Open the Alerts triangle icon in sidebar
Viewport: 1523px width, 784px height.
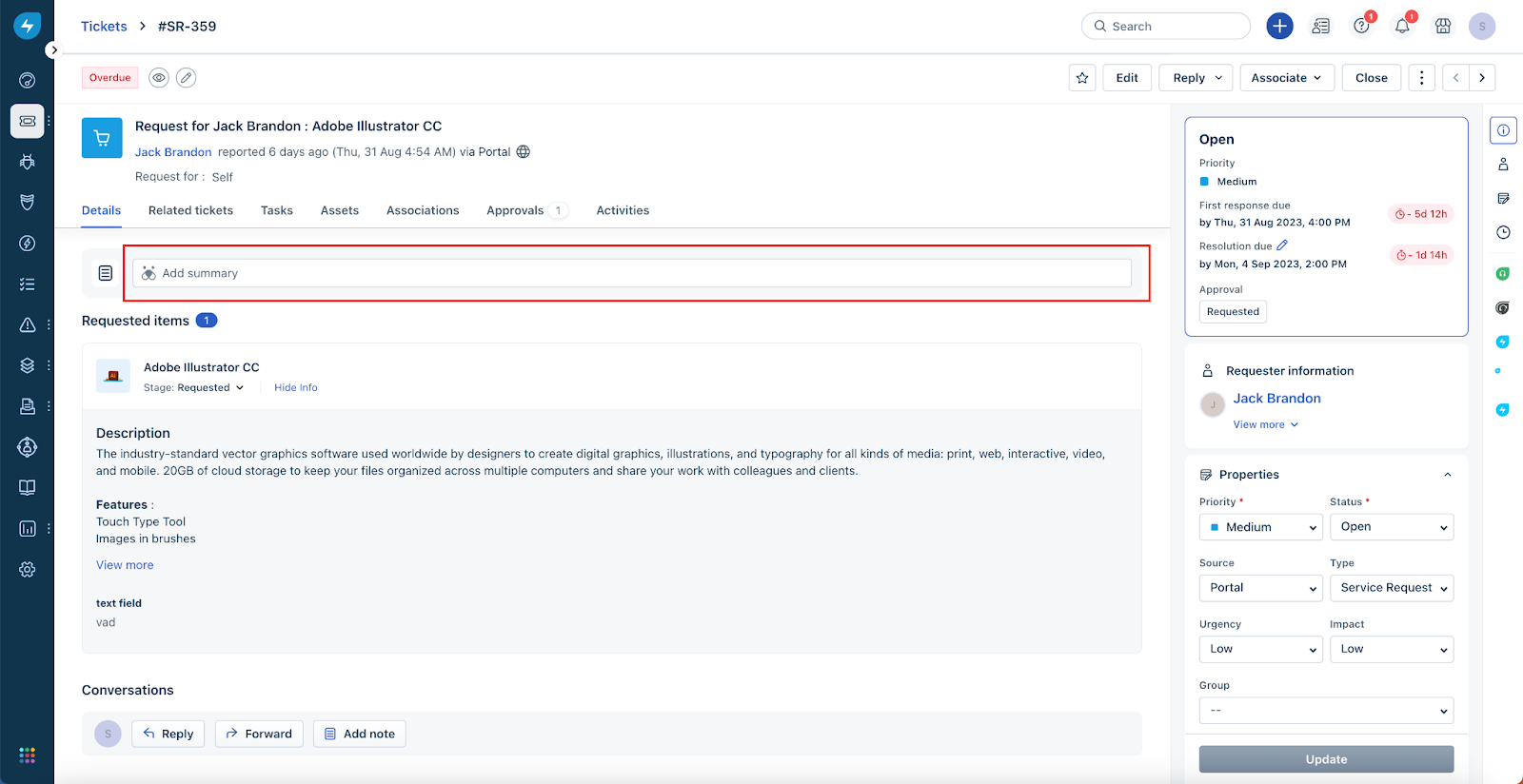[28, 324]
